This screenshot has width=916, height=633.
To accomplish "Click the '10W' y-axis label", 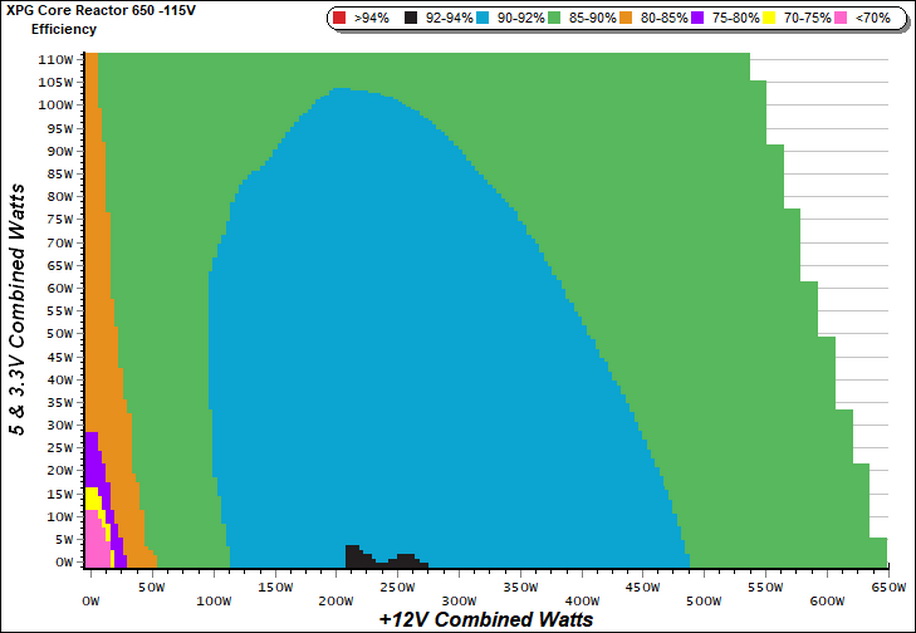I will [x=60, y=517].
